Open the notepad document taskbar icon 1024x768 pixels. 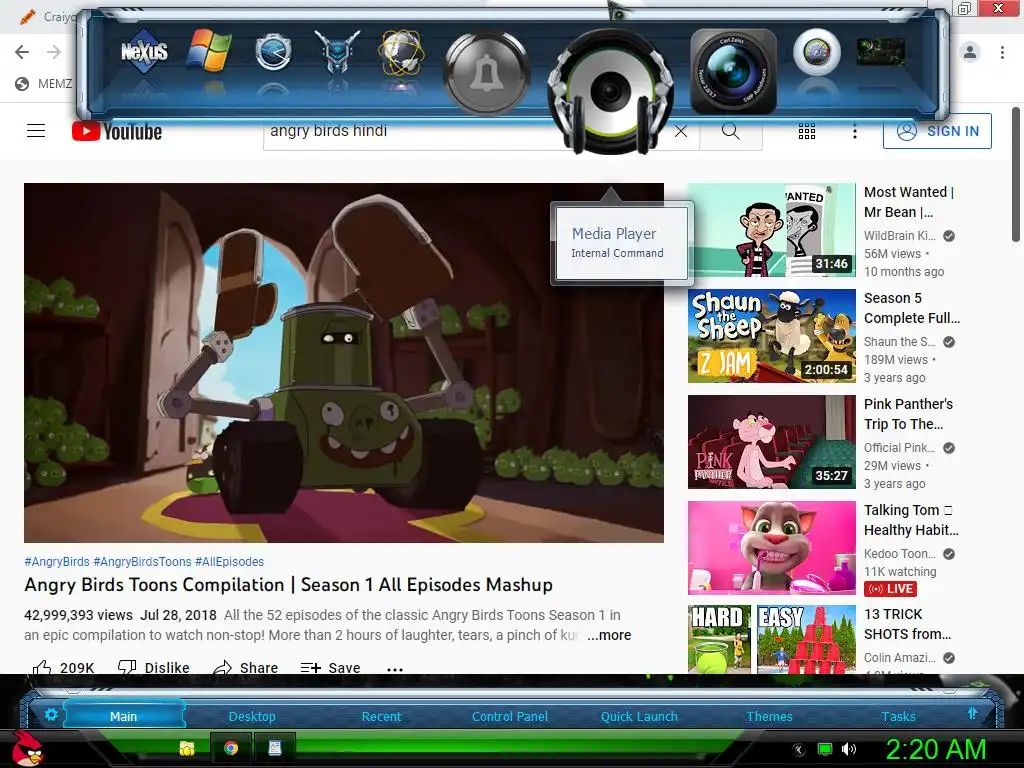tap(275, 748)
